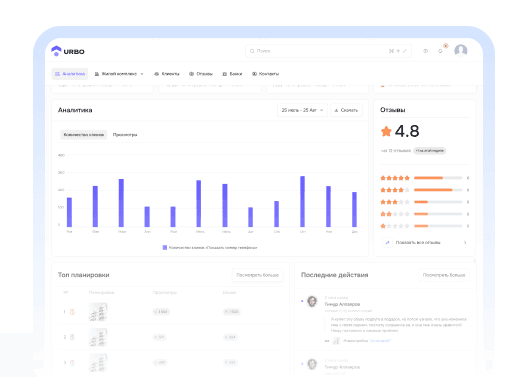
Task: Open the layout thumbnail in row 1
Action: click(x=98, y=311)
